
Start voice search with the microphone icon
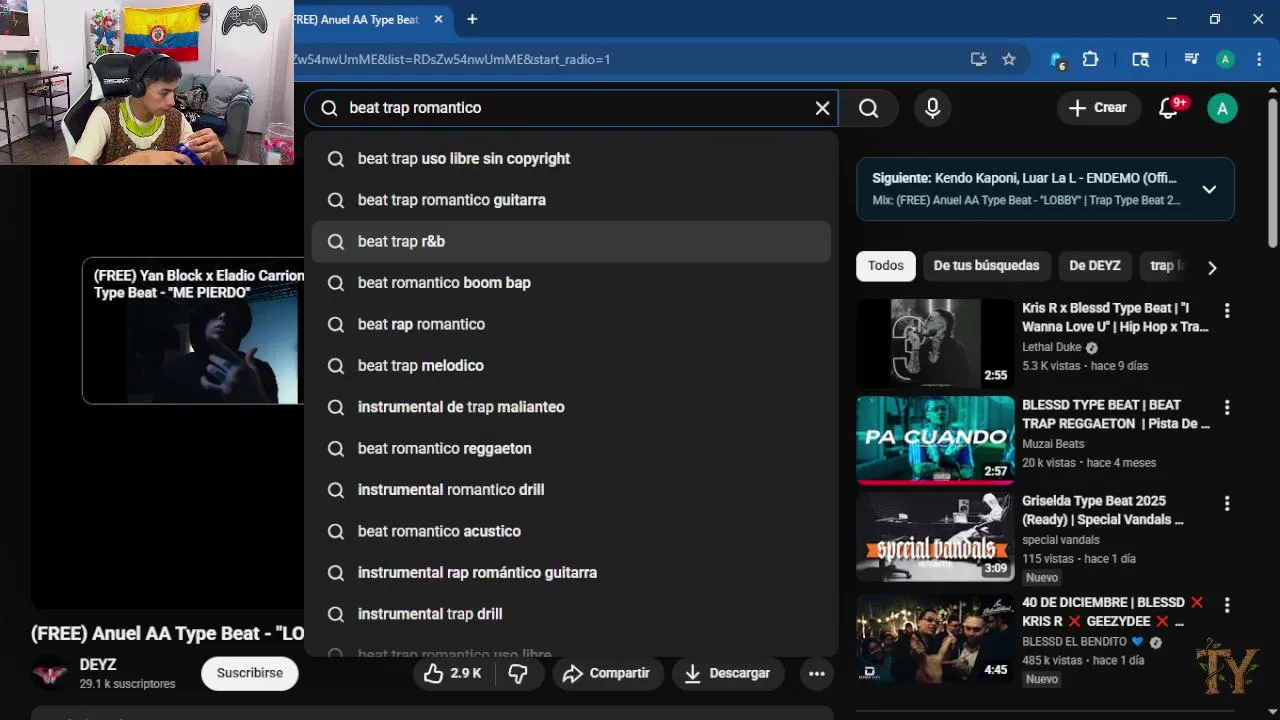pyautogui.click(x=932, y=108)
